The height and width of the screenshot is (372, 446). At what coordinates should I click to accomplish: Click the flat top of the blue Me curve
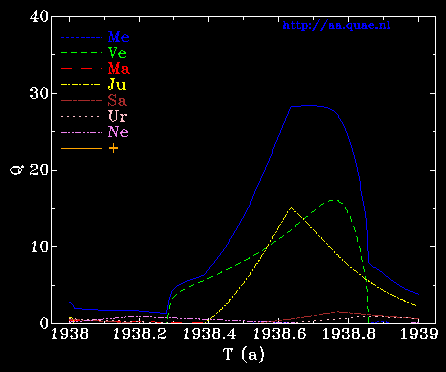(x=310, y=105)
